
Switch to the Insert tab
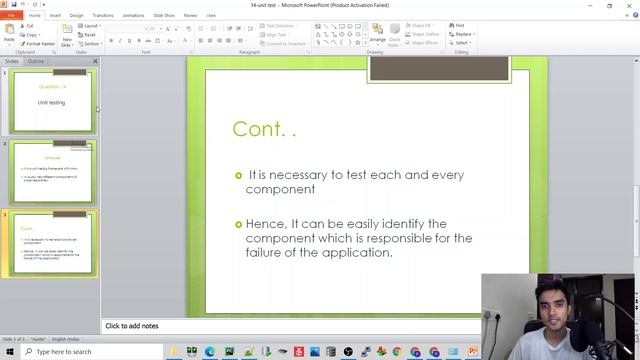point(55,16)
